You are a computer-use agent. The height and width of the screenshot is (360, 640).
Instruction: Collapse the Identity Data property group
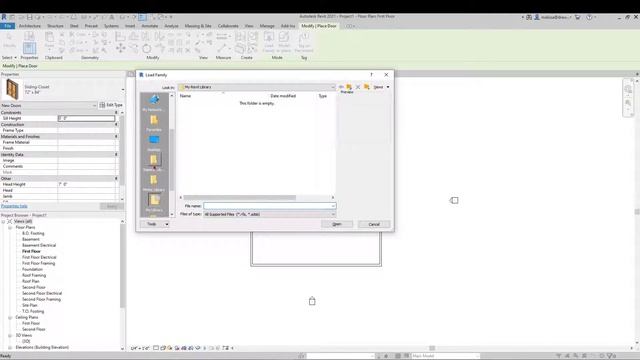[x=116, y=155]
